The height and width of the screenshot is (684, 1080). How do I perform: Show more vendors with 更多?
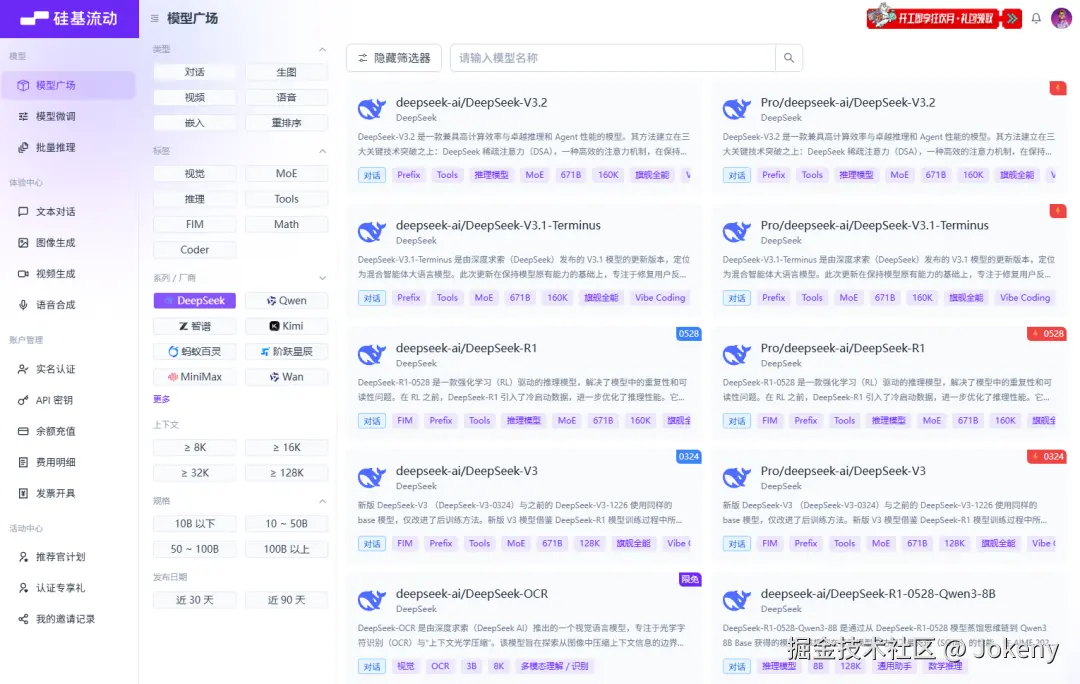pyautogui.click(x=162, y=399)
